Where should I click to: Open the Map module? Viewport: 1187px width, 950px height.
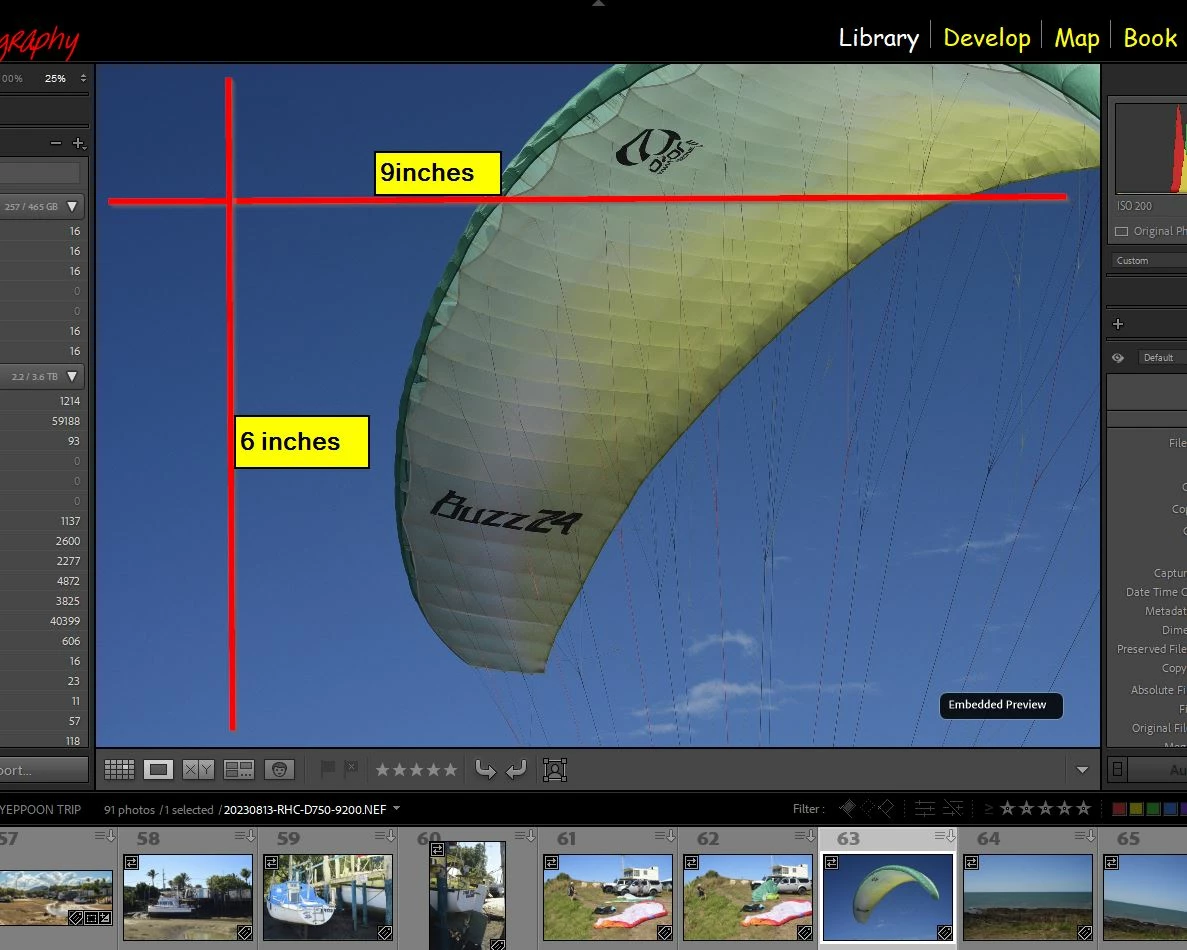[x=1076, y=38]
